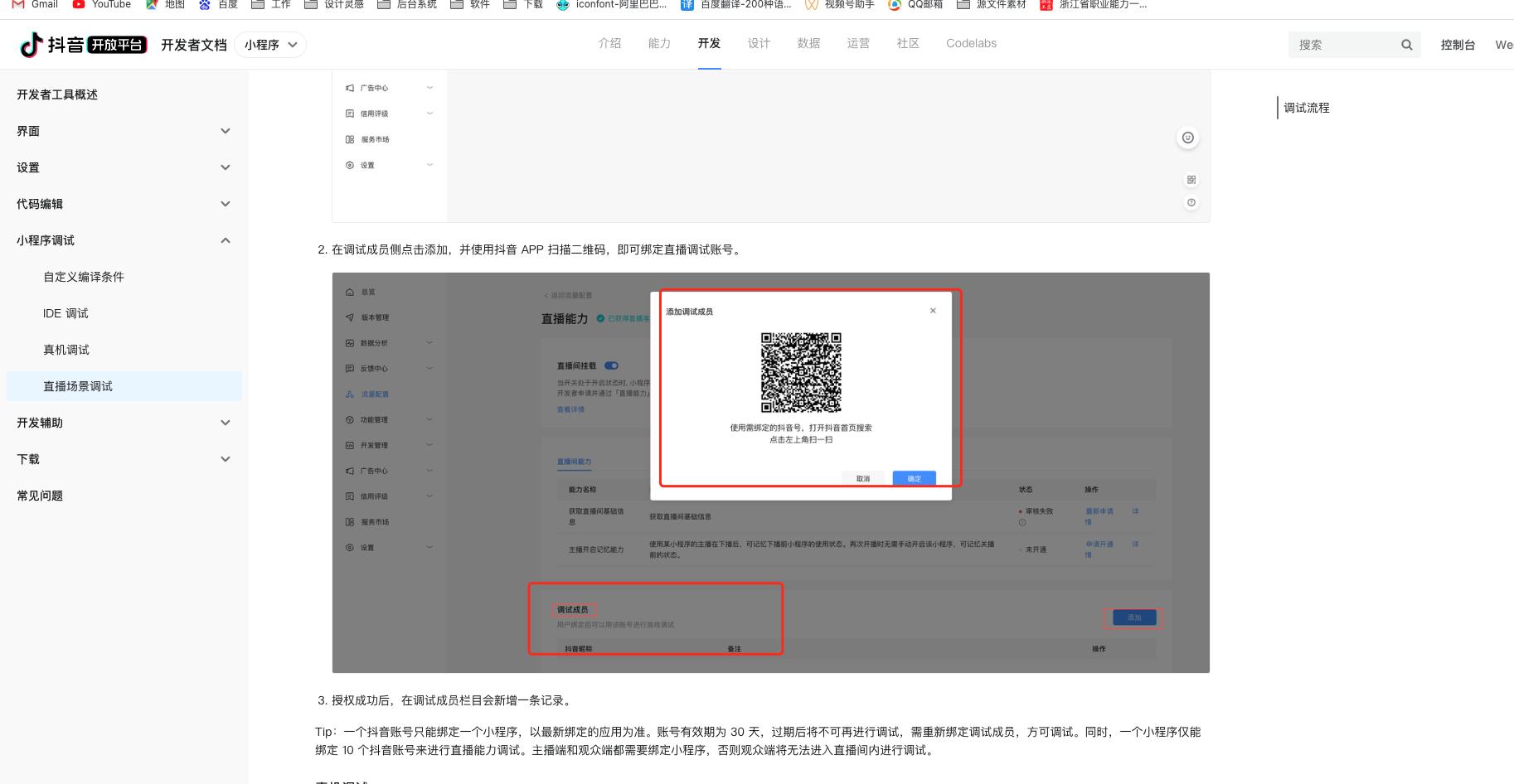
Task: Select the 直播场景调试 sidebar item
Action: [124, 386]
